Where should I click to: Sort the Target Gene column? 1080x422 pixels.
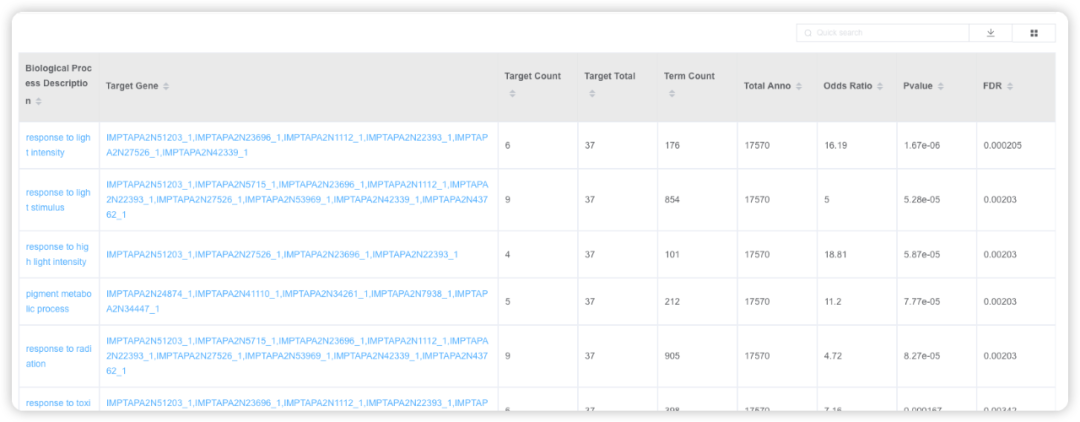click(x=166, y=87)
